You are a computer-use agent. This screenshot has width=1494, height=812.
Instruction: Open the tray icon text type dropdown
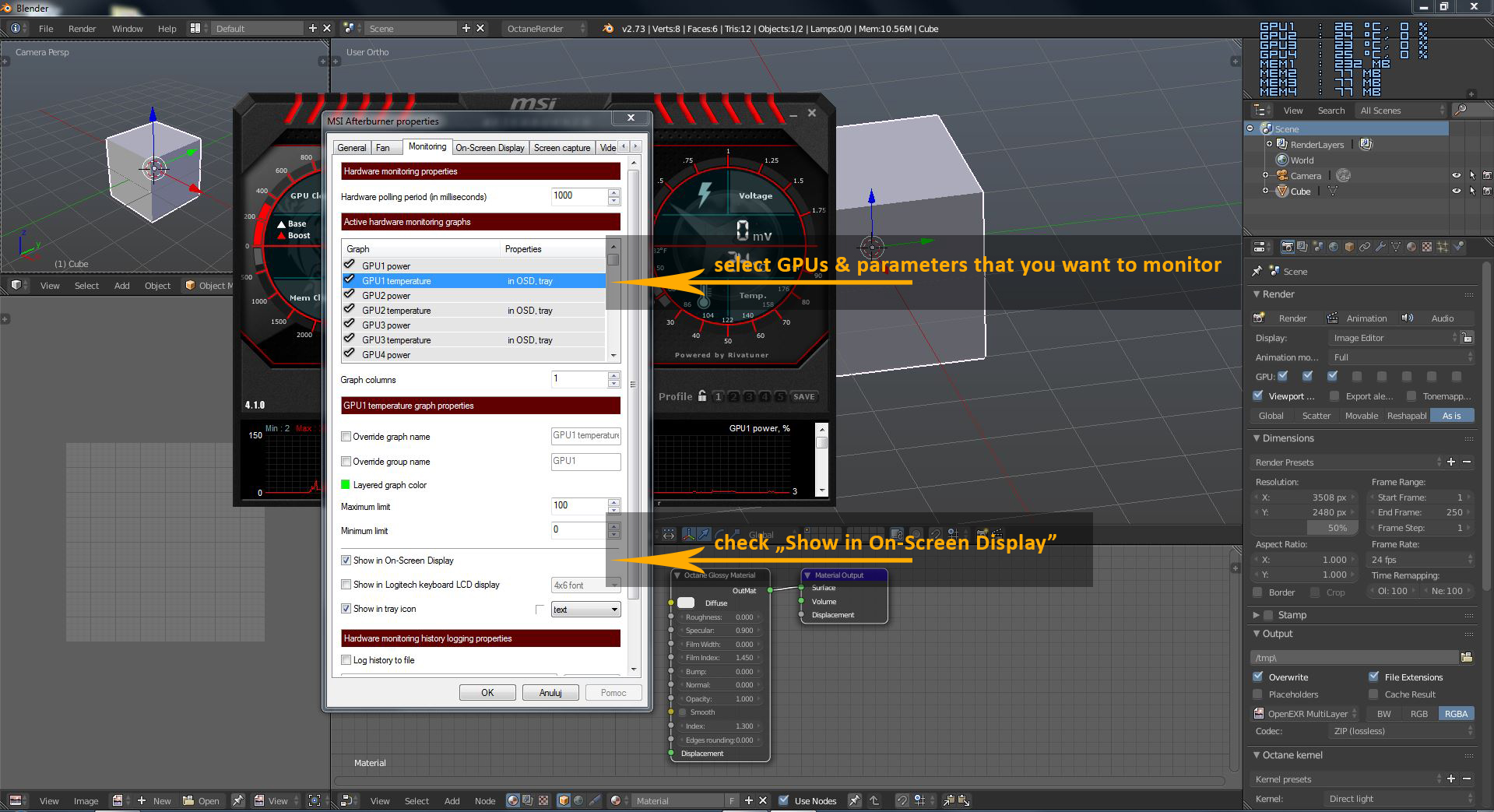(x=585, y=609)
